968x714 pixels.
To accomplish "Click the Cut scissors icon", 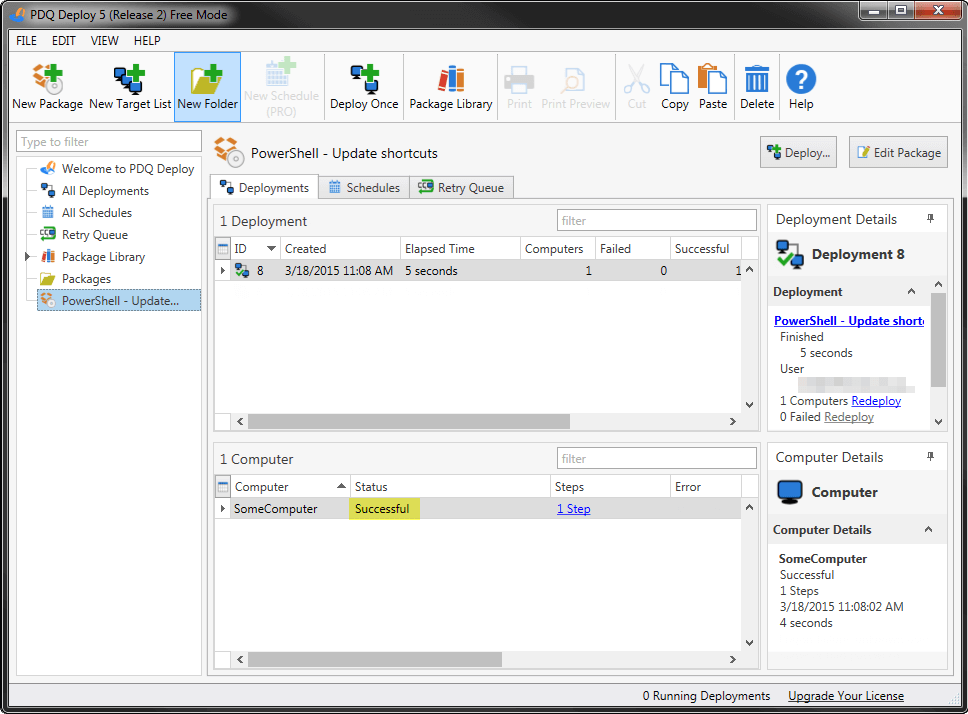I will [x=636, y=78].
